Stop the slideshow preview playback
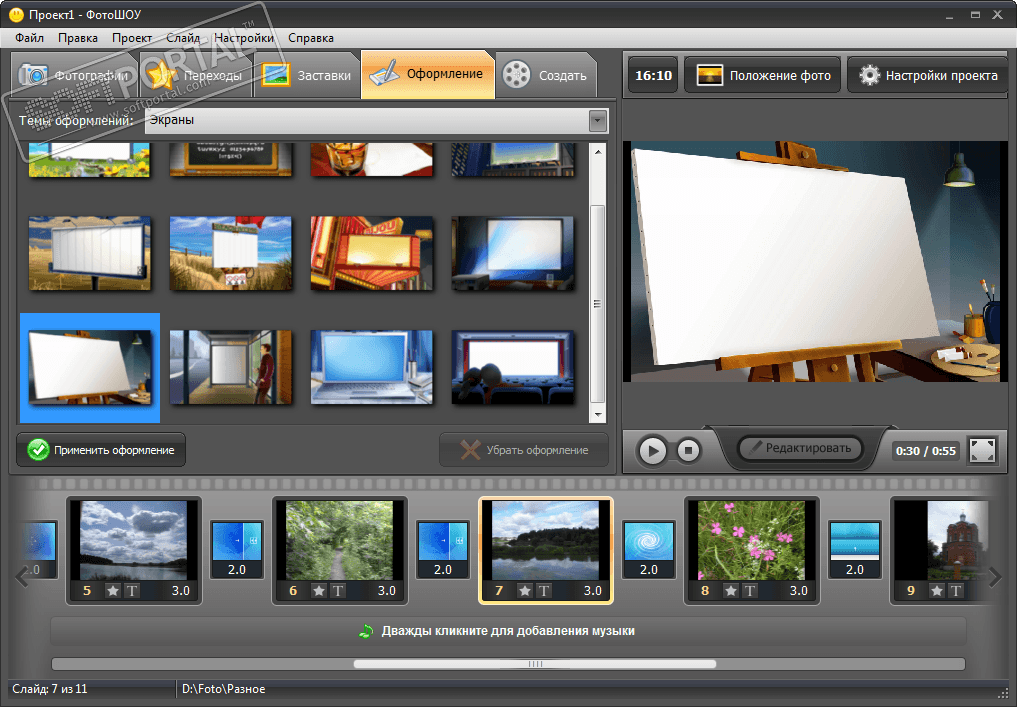 [688, 450]
